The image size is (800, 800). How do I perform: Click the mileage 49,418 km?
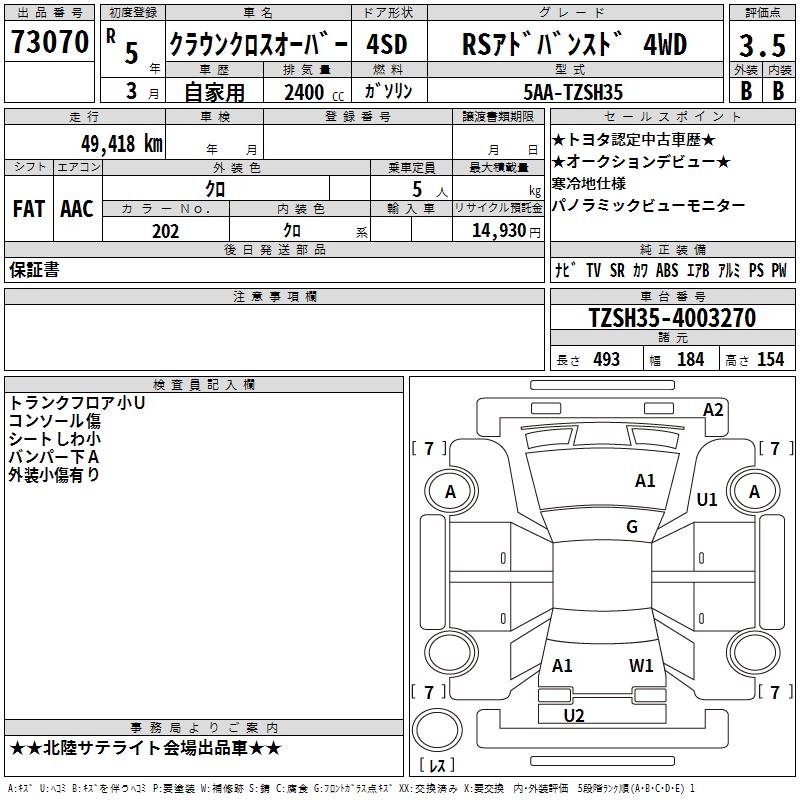pos(122,143)
